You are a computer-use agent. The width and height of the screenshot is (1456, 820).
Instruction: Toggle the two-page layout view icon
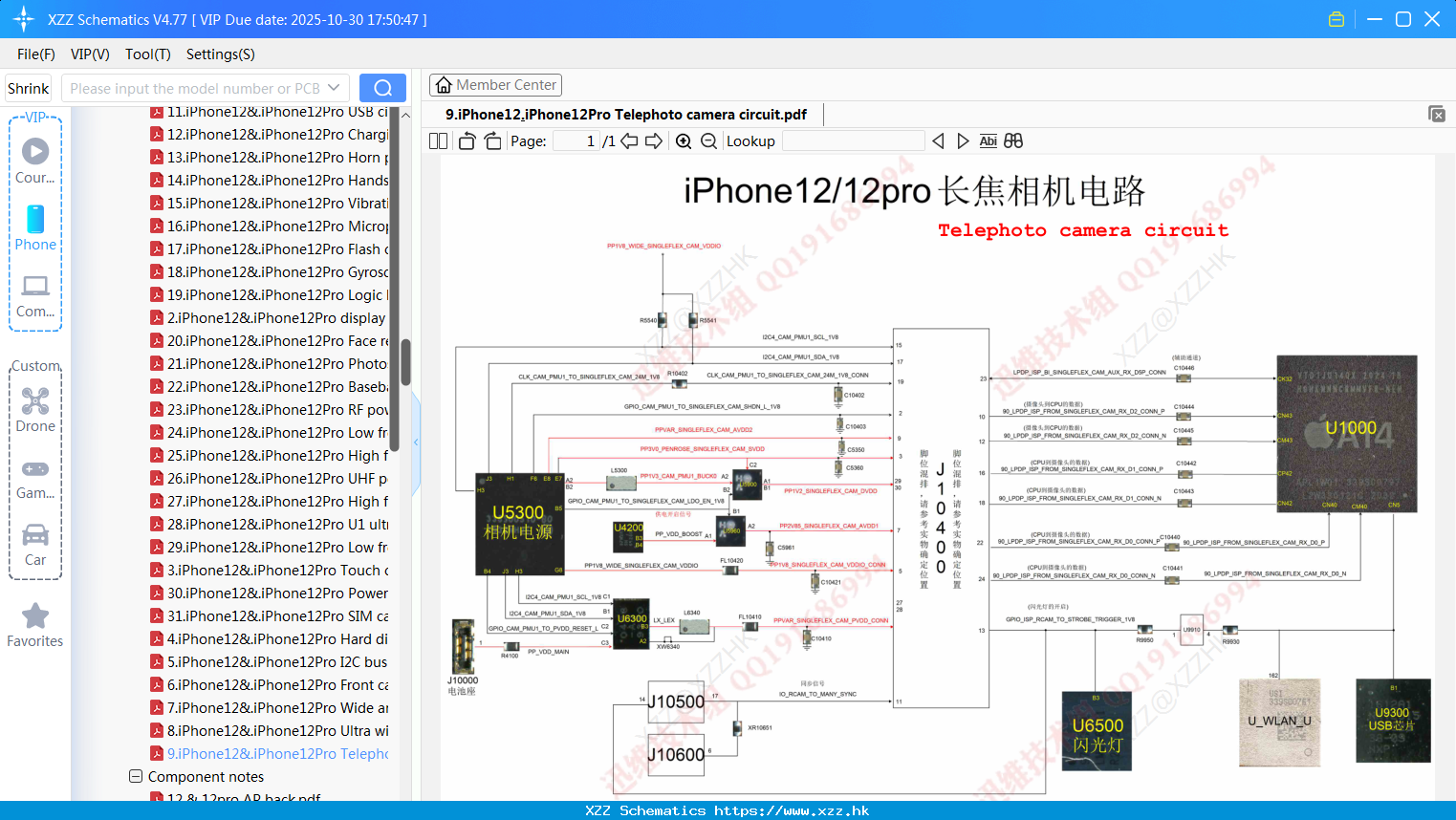click(439, 141)
